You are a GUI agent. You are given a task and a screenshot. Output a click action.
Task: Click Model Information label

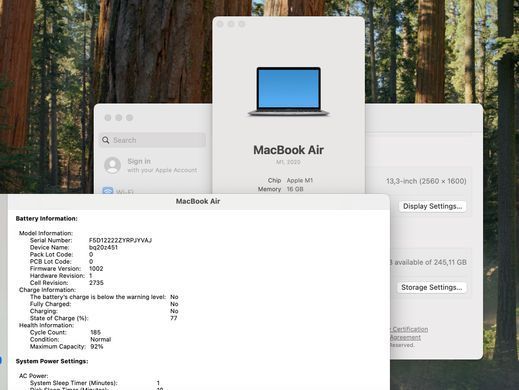tap(46, 233)
